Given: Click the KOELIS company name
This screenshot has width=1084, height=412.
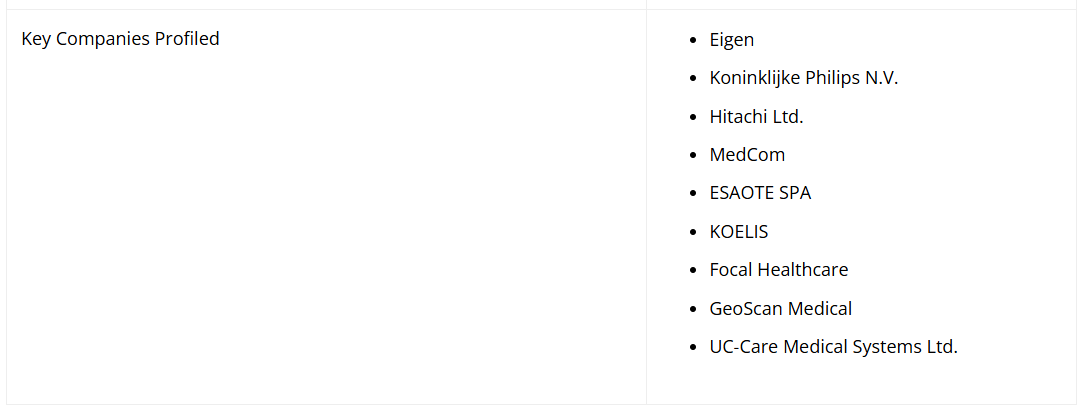Looking at the screenshot, I should point(739,231).
